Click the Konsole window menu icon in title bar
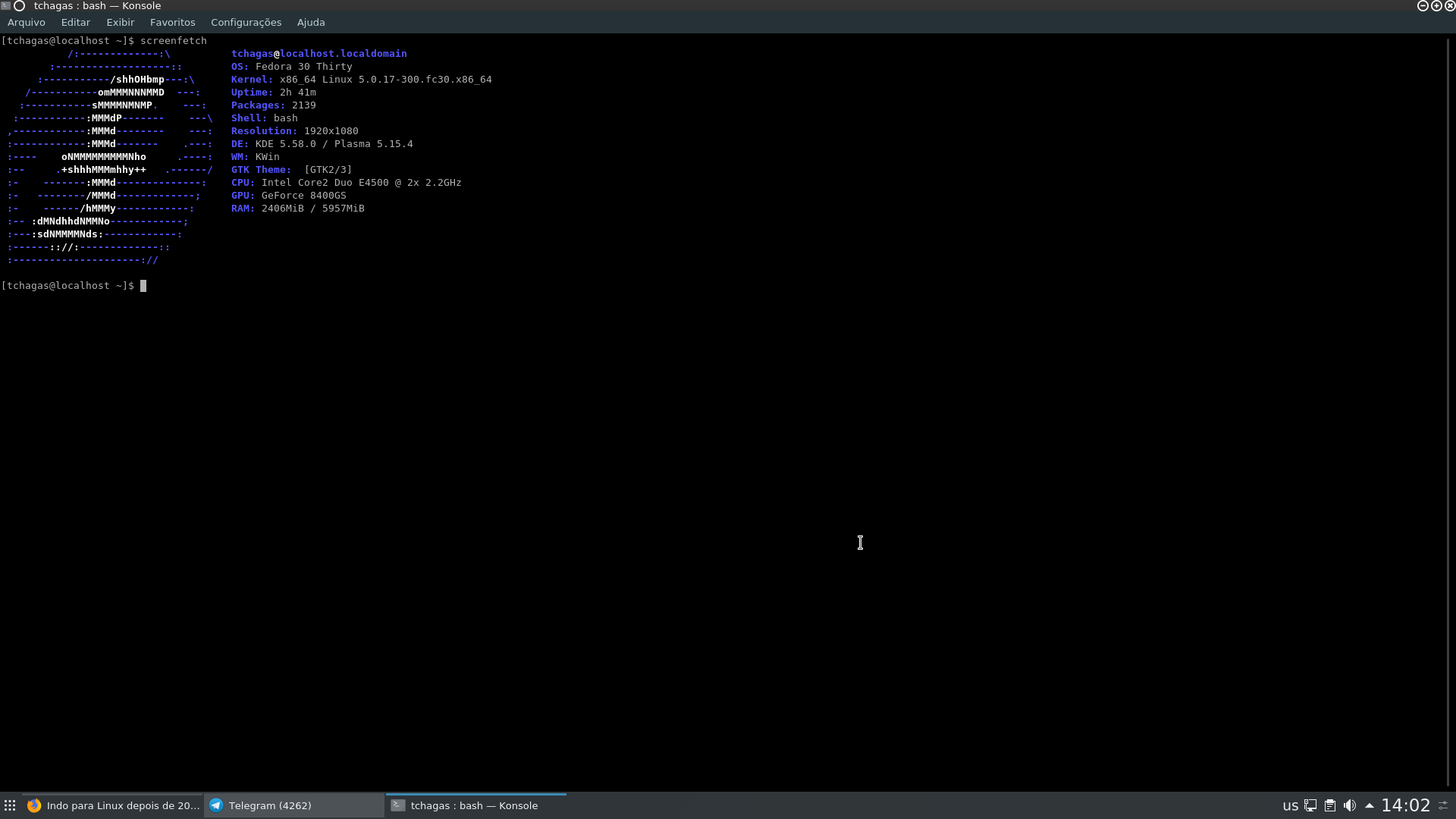 click(5, 5)
